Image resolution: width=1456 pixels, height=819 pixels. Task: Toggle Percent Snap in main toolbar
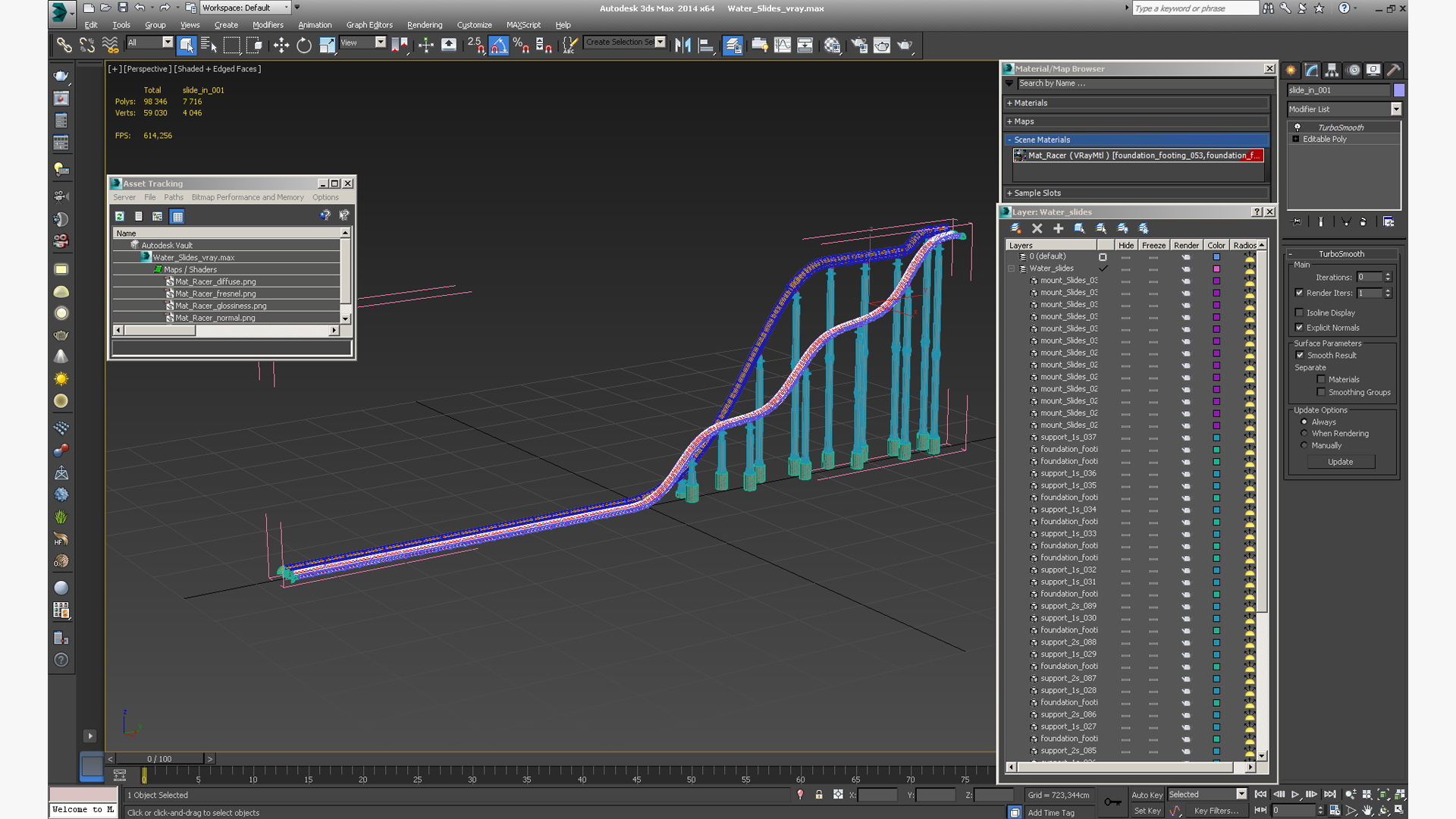pyautogui.click(x=521, y=45)
